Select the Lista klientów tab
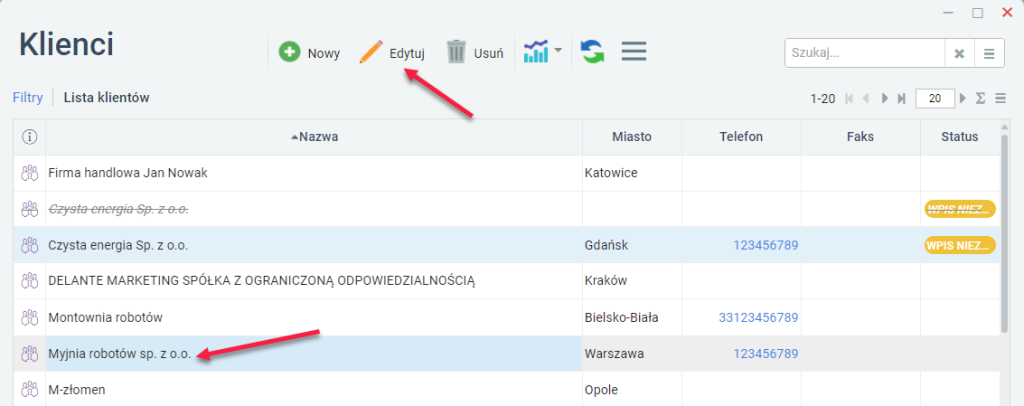1024x406 pixels. pyautogui.click(x=106, y=98)
